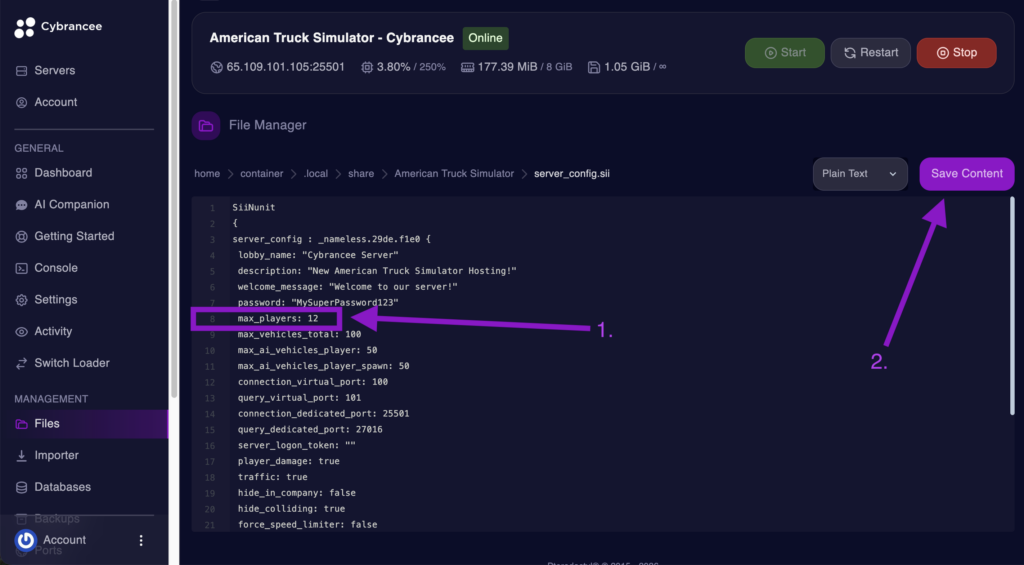Click the connection_virtual_port: 100 line
The height and width of the screenshot is (565, 1024).
[313, 382]
